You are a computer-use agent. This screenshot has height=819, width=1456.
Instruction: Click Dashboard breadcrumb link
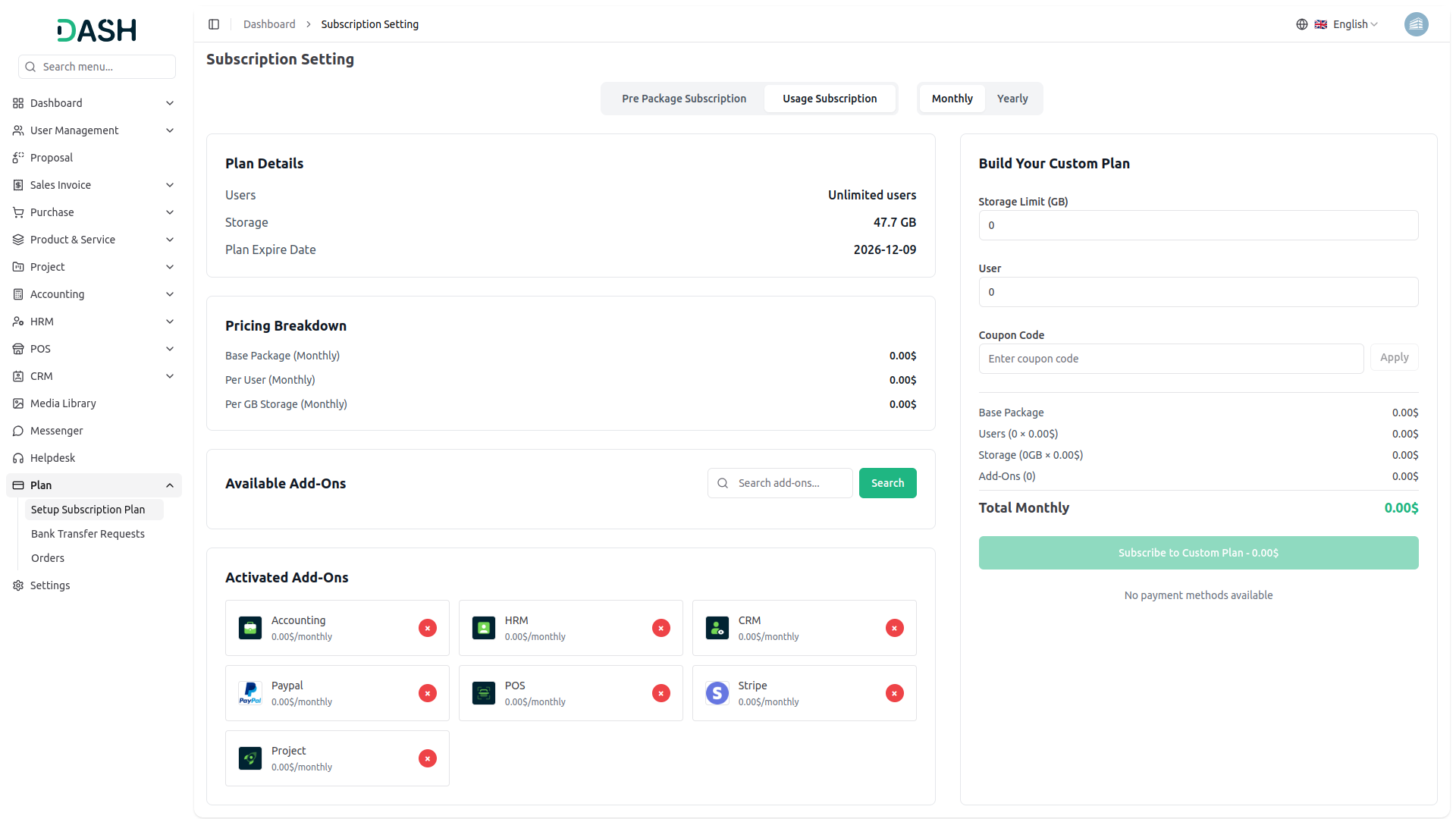[269, 24]
